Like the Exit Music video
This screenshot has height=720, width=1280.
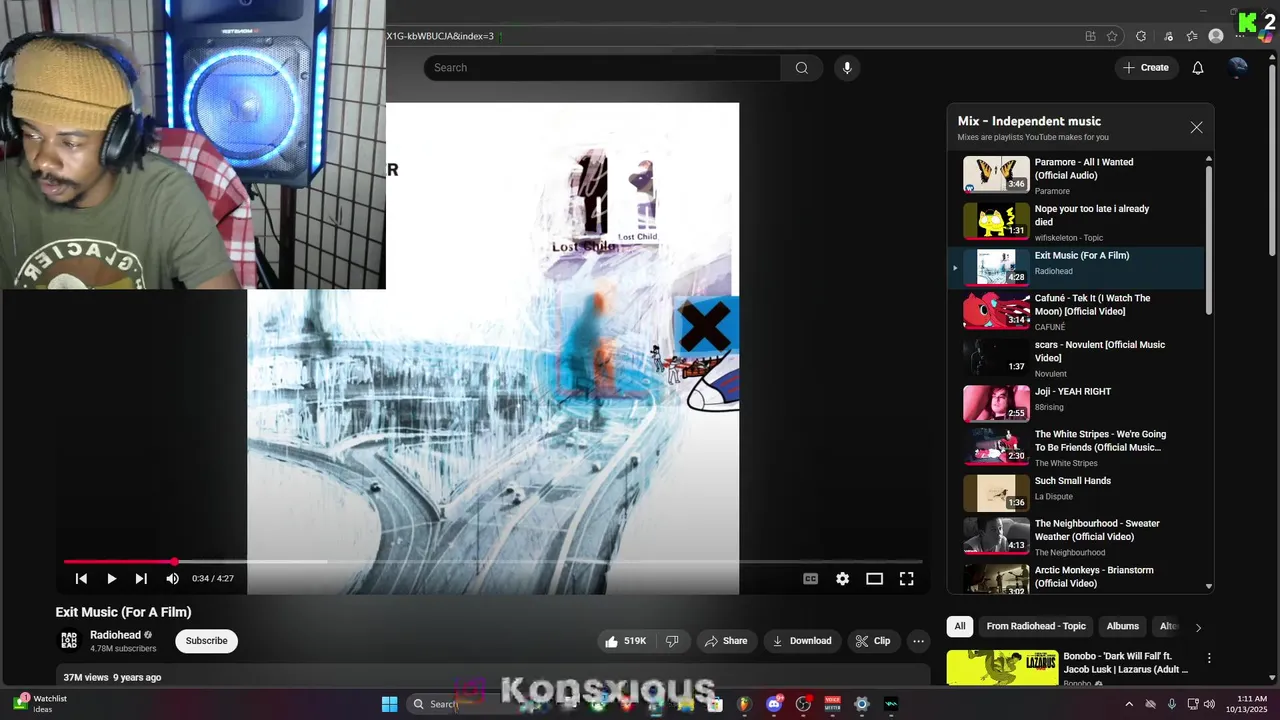coord(626,641)
